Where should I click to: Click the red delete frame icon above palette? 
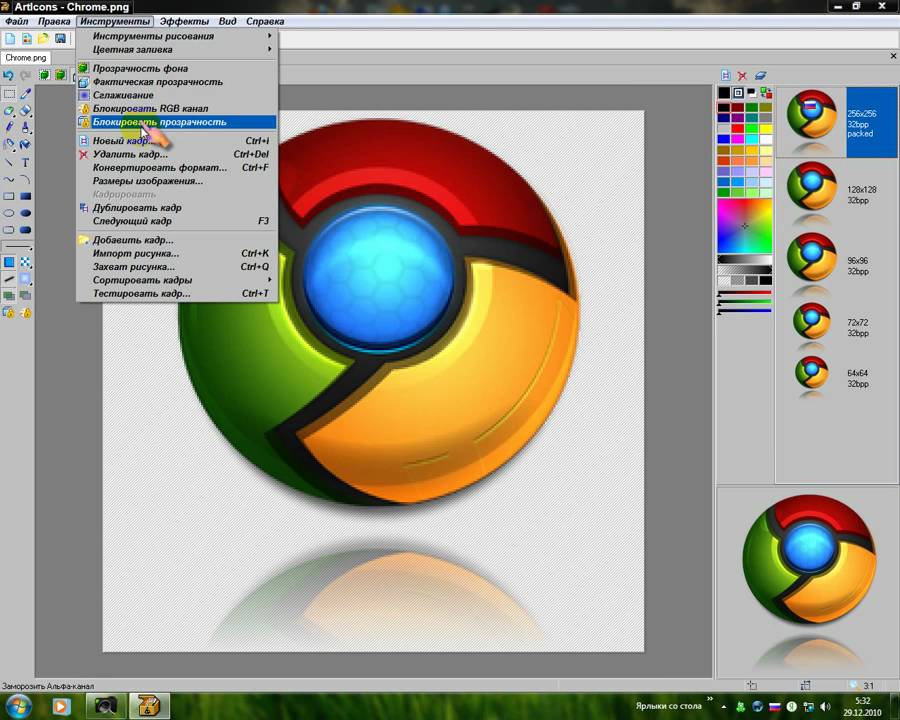[x=742, y=75]
